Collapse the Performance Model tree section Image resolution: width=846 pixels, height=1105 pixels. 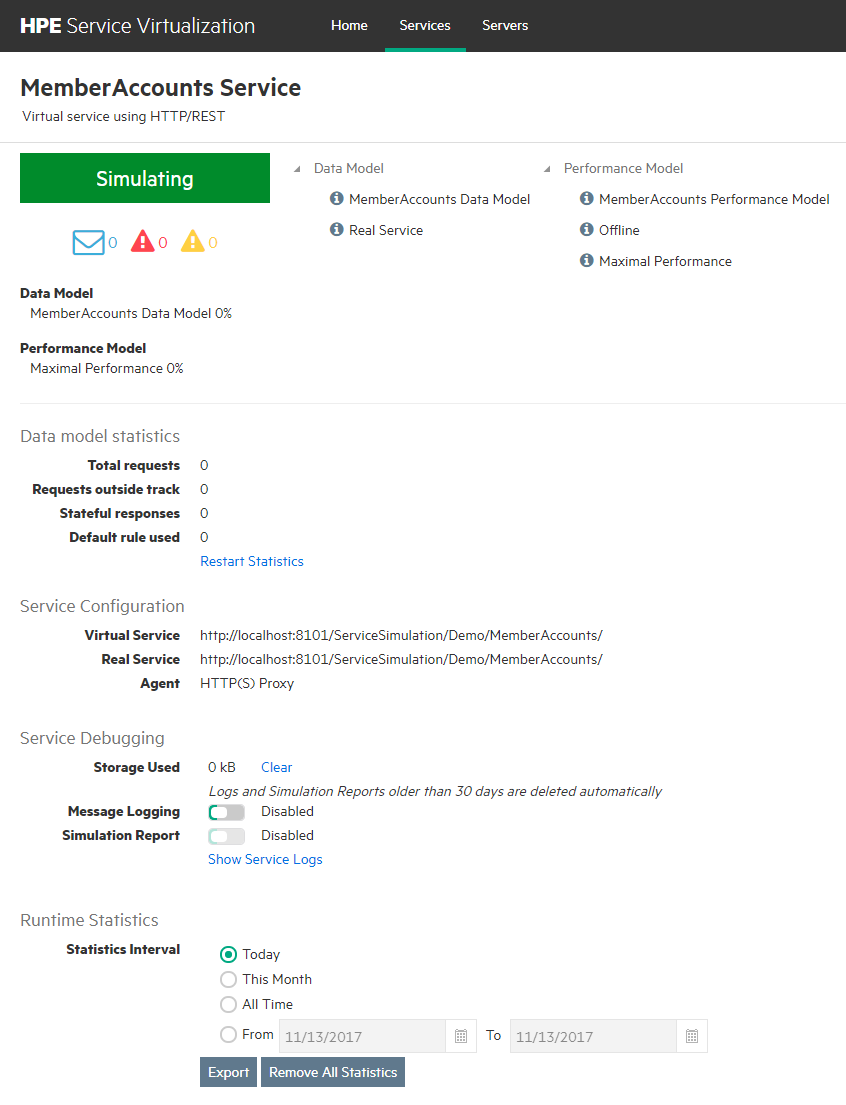pyautogui.click(x=547, y=169)
